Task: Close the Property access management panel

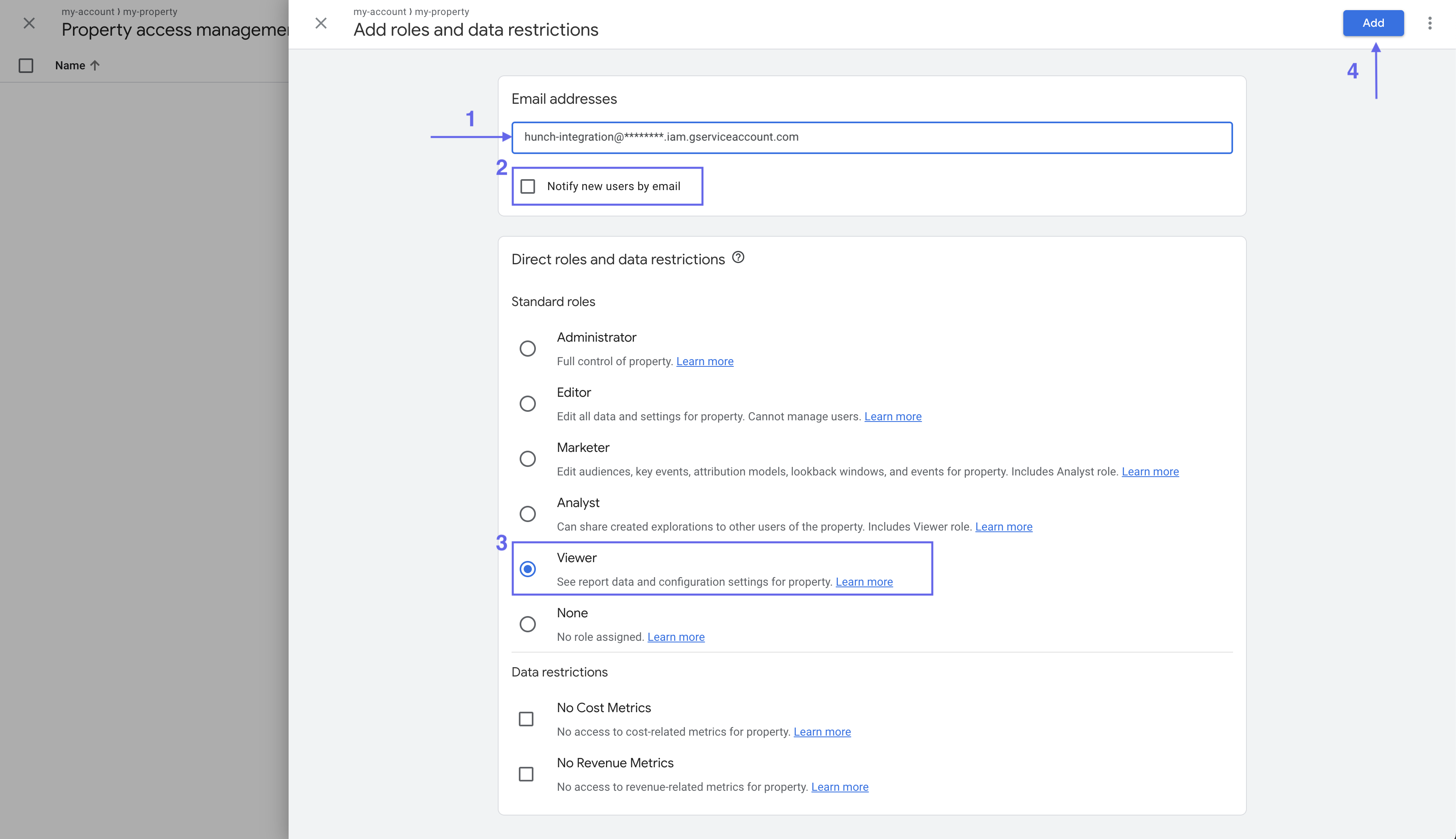Action: coord(29,23)
